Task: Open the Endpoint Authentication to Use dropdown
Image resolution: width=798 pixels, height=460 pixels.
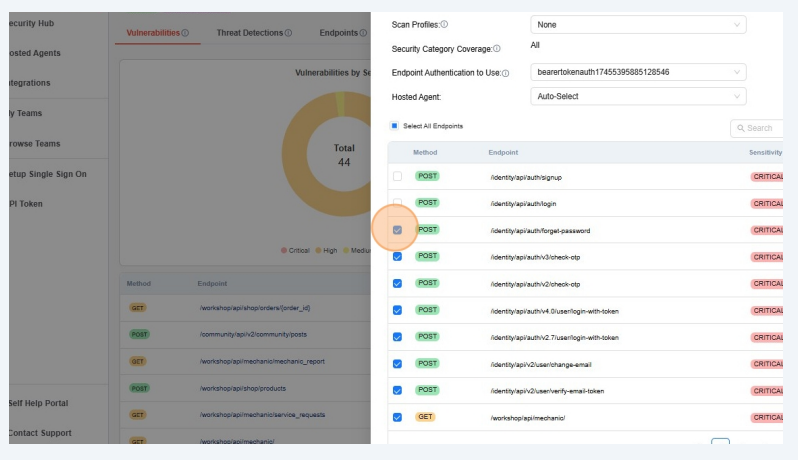Action: coord(637,72)
